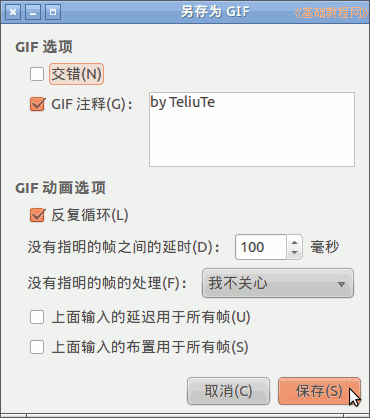
Task: Click the 反复循环(L) label text
Action: coord(90,215)
